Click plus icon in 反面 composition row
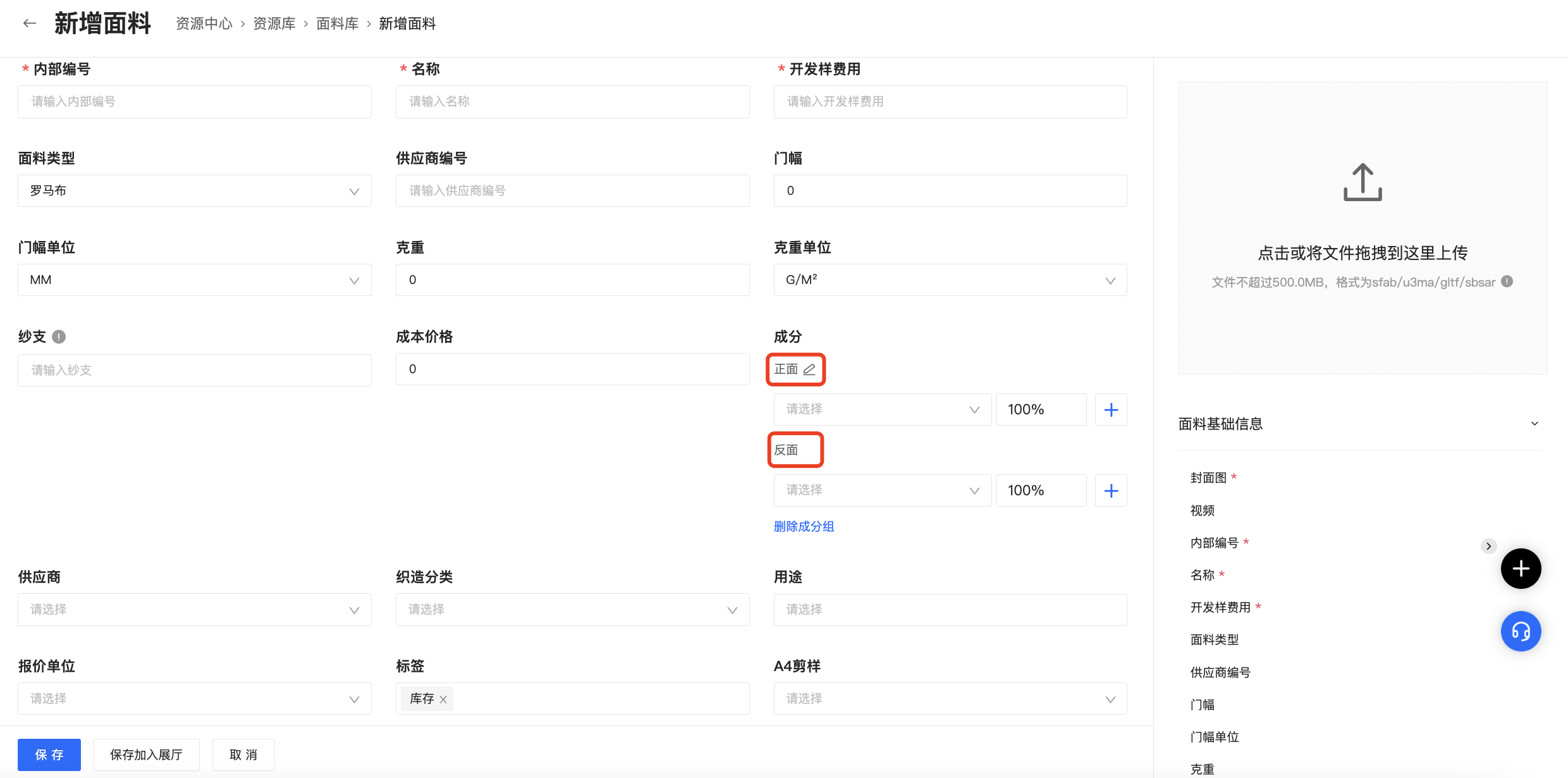Viewport: 1568px width, 778px height. tap(1111, 491)
